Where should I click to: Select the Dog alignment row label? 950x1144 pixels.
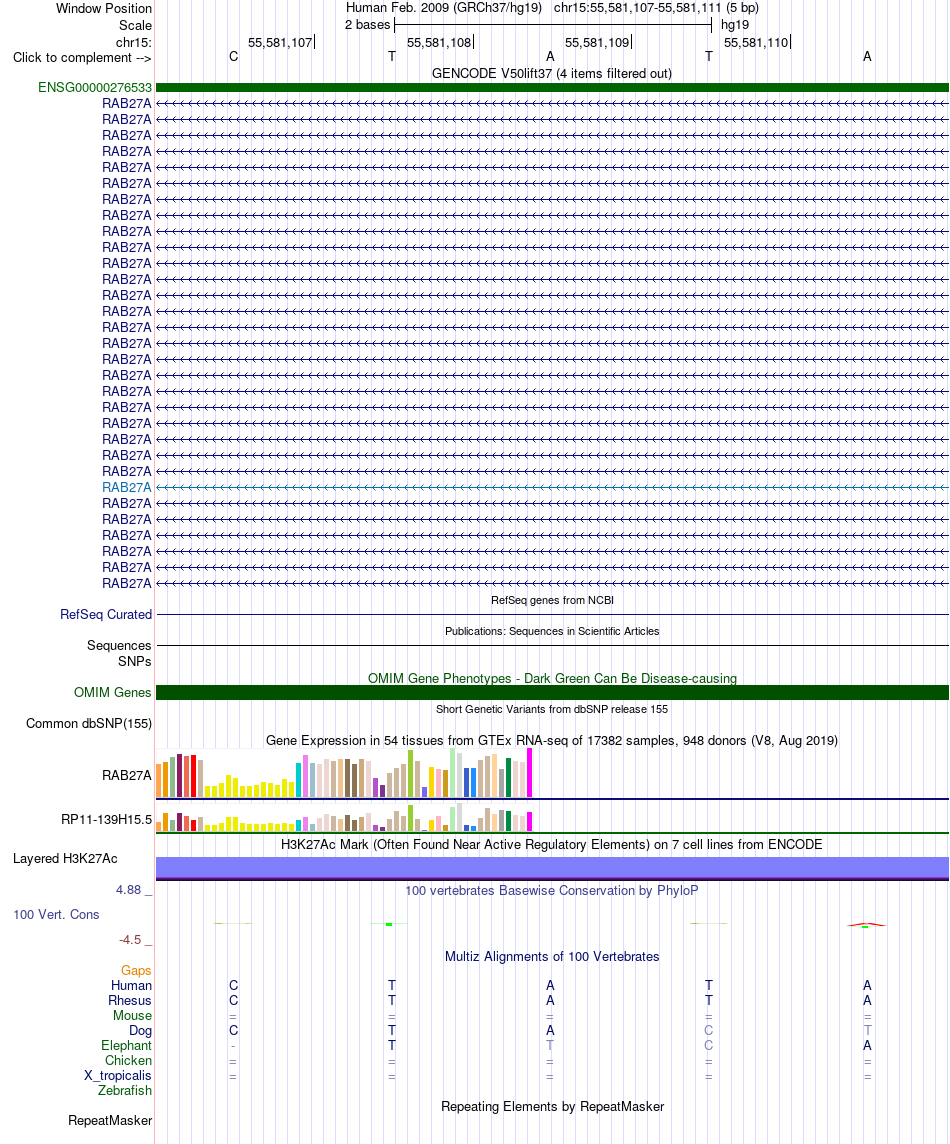coord(140,1031)
